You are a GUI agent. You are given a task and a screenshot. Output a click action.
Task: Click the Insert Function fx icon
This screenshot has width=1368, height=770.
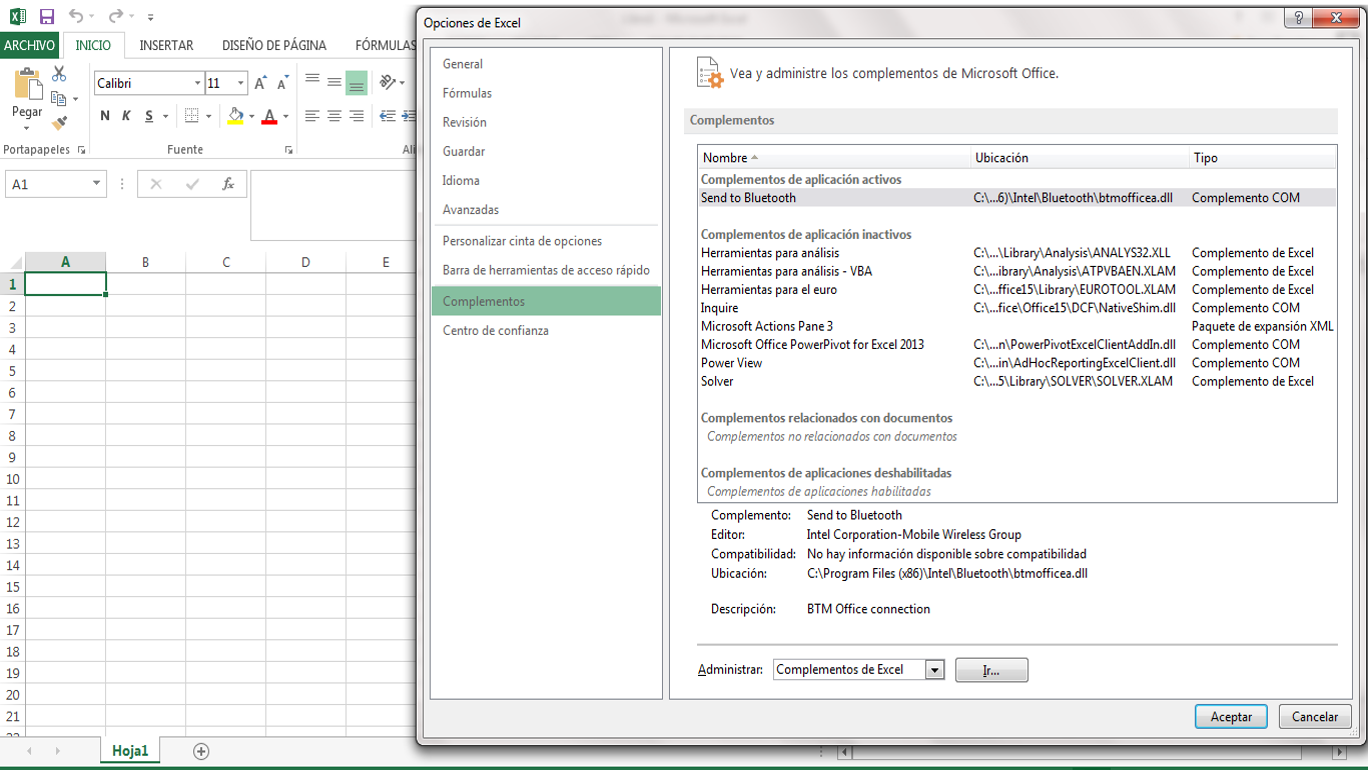point(228,184)
